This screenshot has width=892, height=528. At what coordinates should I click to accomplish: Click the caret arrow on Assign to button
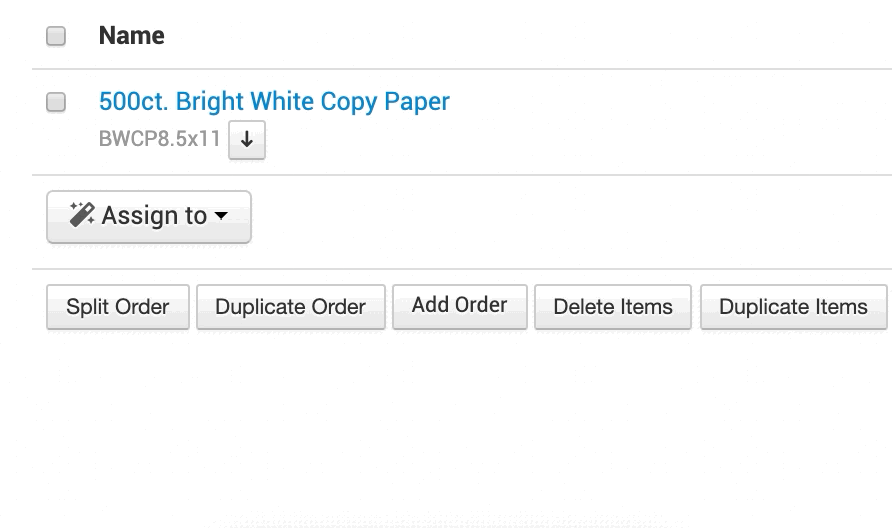[221, 216]
